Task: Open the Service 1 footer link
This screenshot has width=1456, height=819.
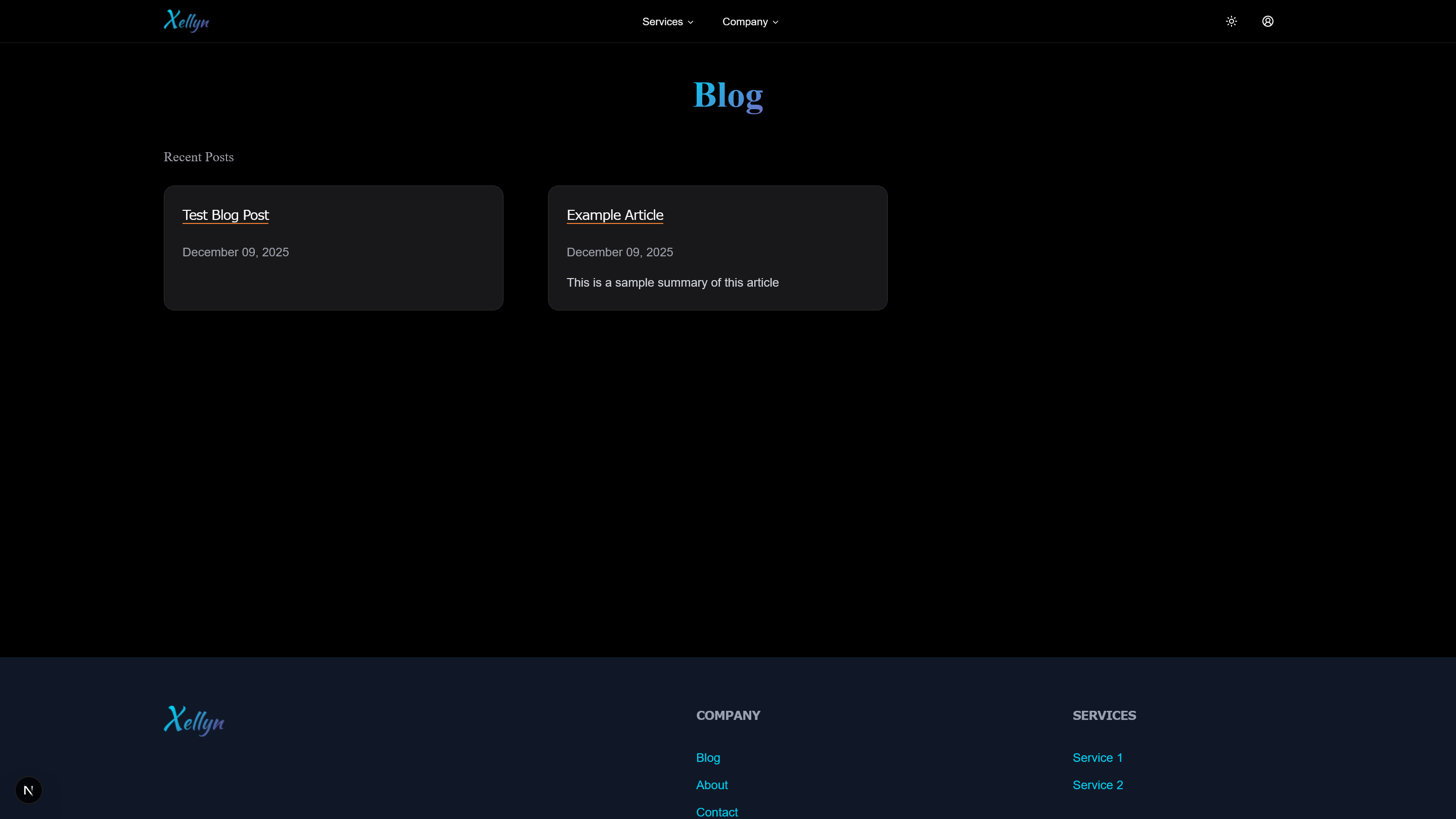Action: coord(1097,757)
